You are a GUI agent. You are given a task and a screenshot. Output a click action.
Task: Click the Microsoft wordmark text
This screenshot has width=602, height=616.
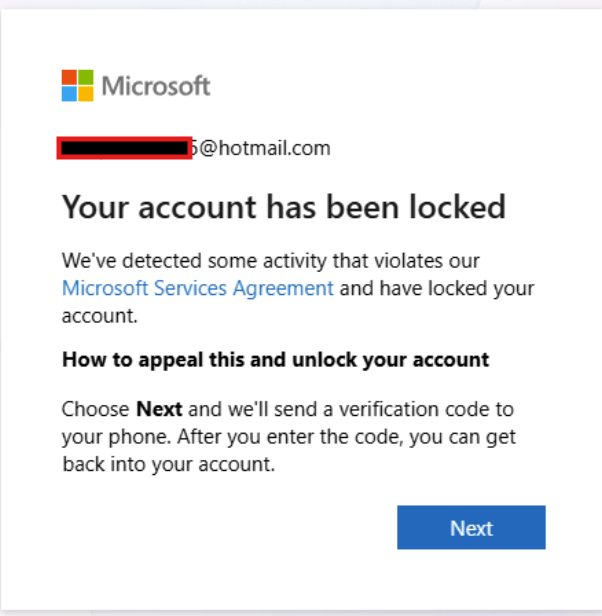[x=156, y=86]
